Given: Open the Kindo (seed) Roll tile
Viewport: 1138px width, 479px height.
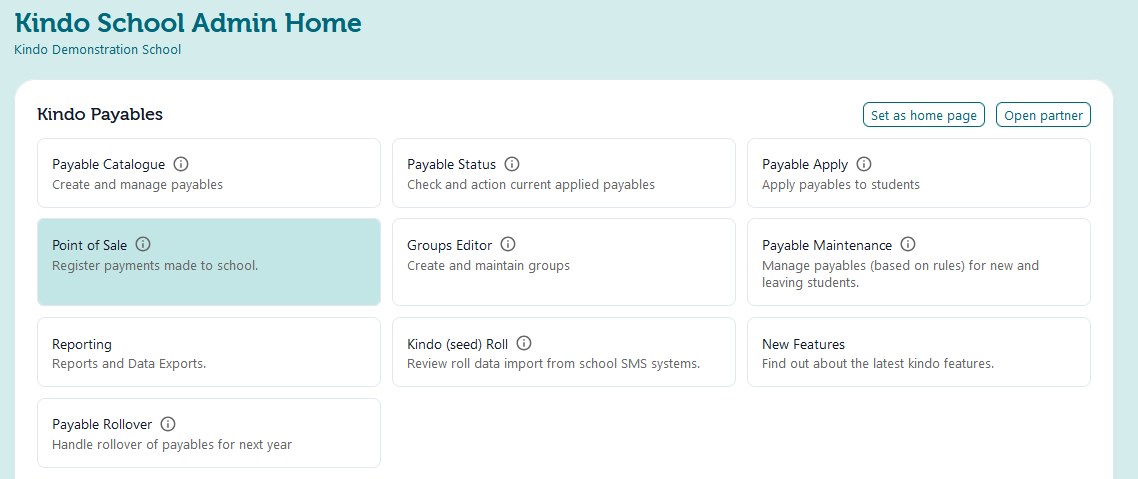Looking at the screenshot, I should tap(564, 352).
